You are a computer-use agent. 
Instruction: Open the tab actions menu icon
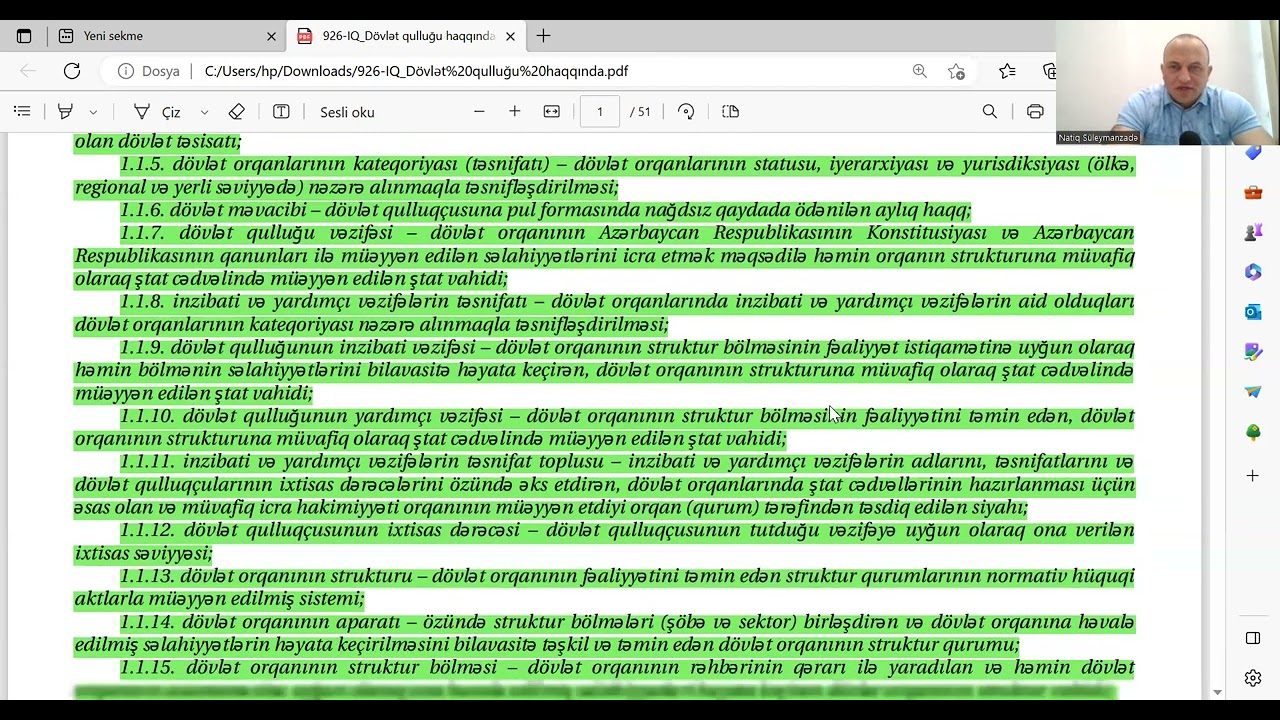24,36
